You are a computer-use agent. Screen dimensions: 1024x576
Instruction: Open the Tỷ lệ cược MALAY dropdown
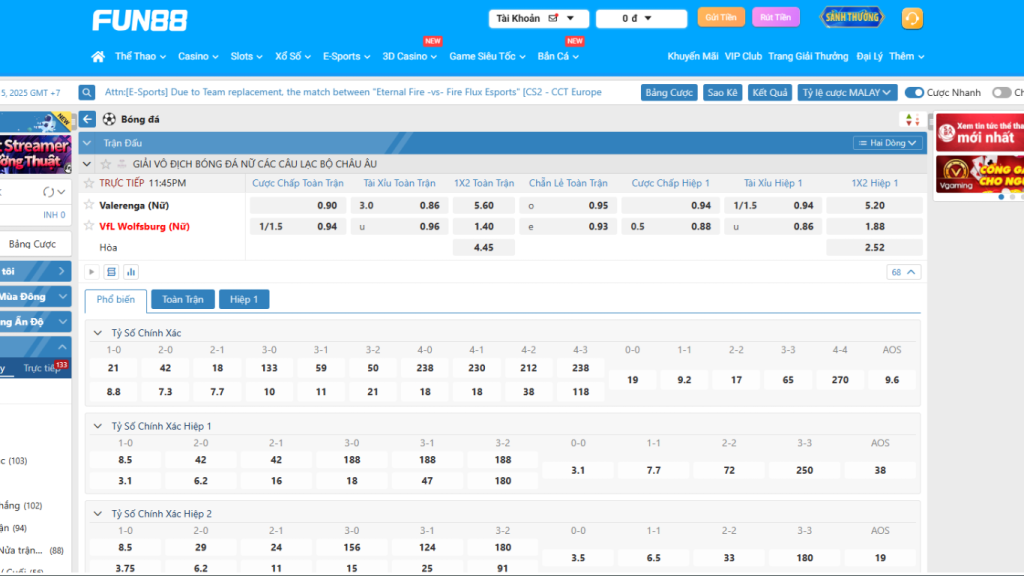point(846,93)
